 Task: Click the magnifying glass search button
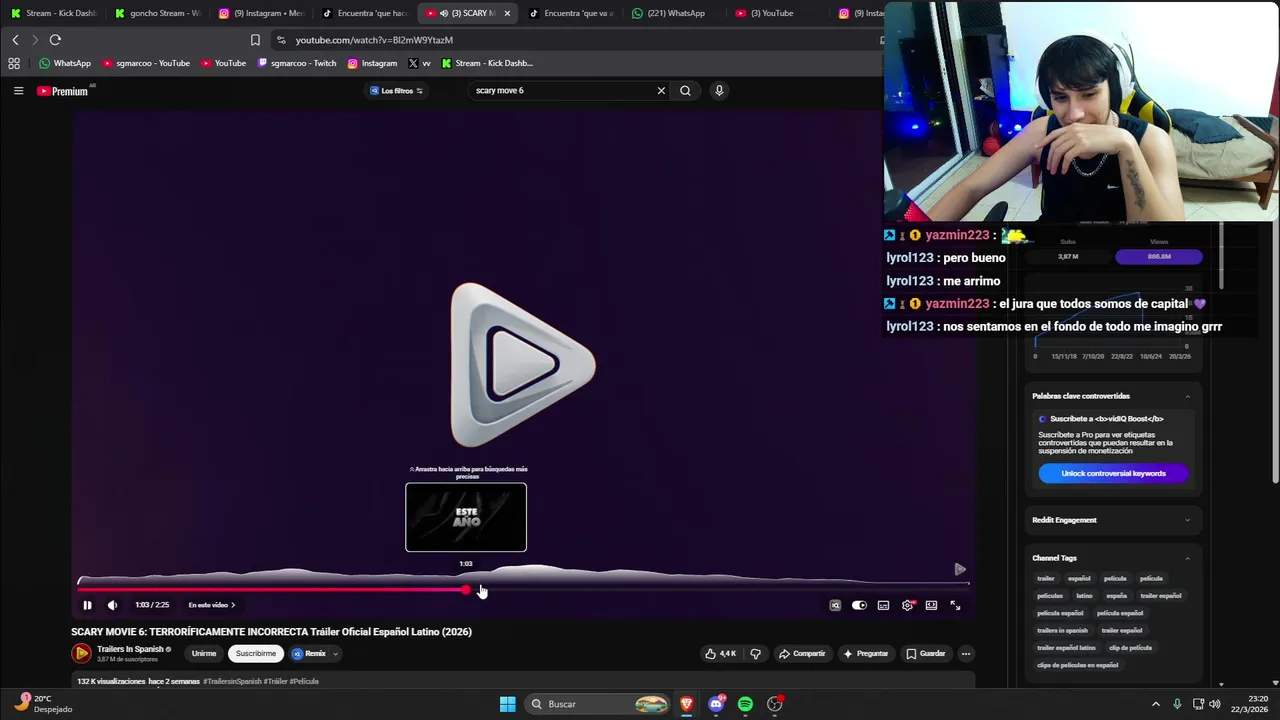coord(685,91)
